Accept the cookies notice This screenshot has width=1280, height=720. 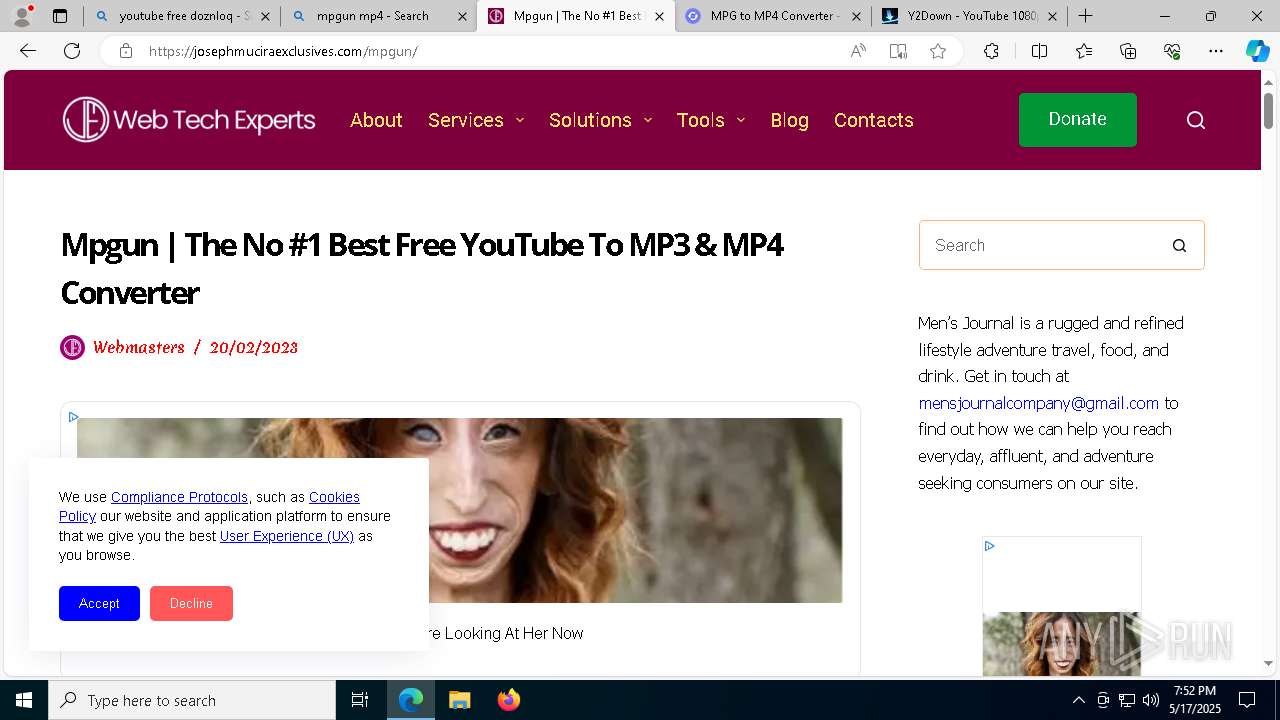click(x=99, y=603)
